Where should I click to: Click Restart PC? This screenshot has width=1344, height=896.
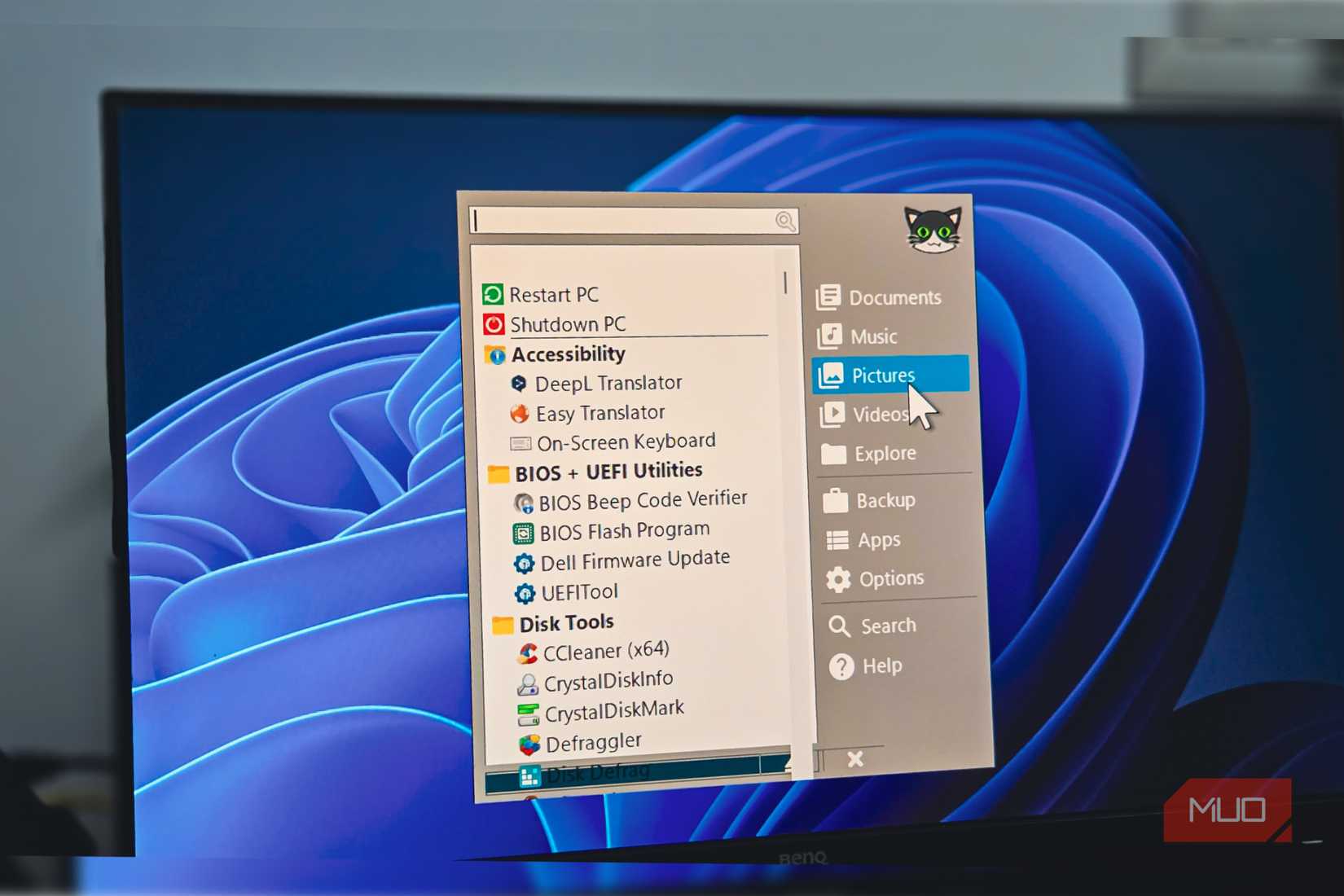554,294
